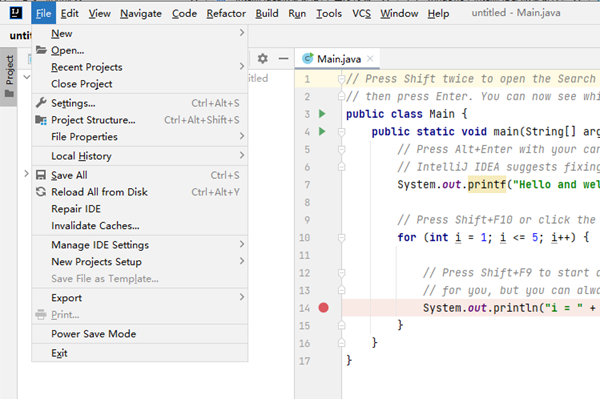Collapse the for loop fold at line 10
Screen dimensions: 600x399
tap(342, 238)
